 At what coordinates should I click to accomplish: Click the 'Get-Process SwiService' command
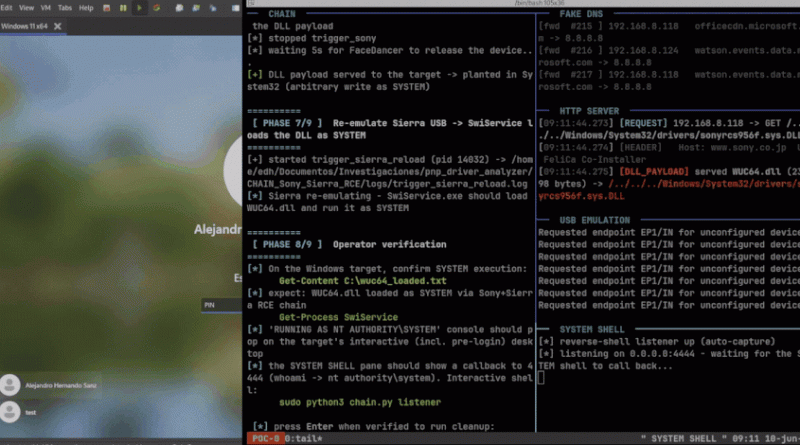[338, 317]
